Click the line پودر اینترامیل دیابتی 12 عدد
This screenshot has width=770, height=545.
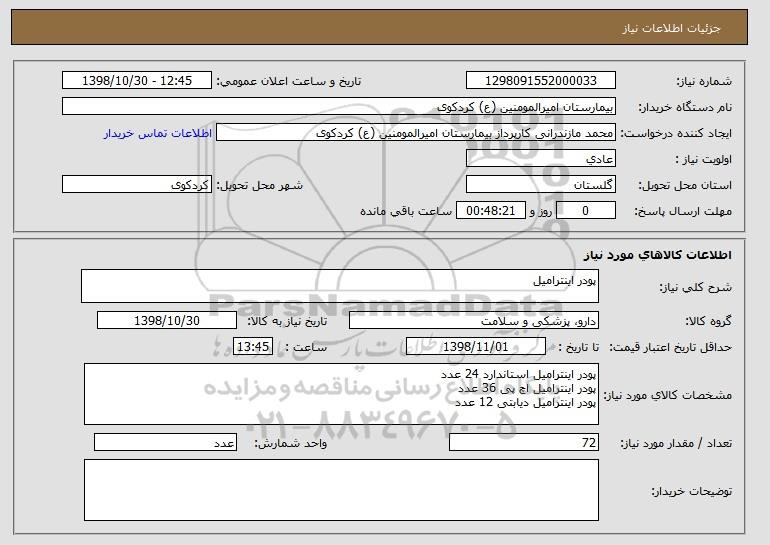pos(525,403)
